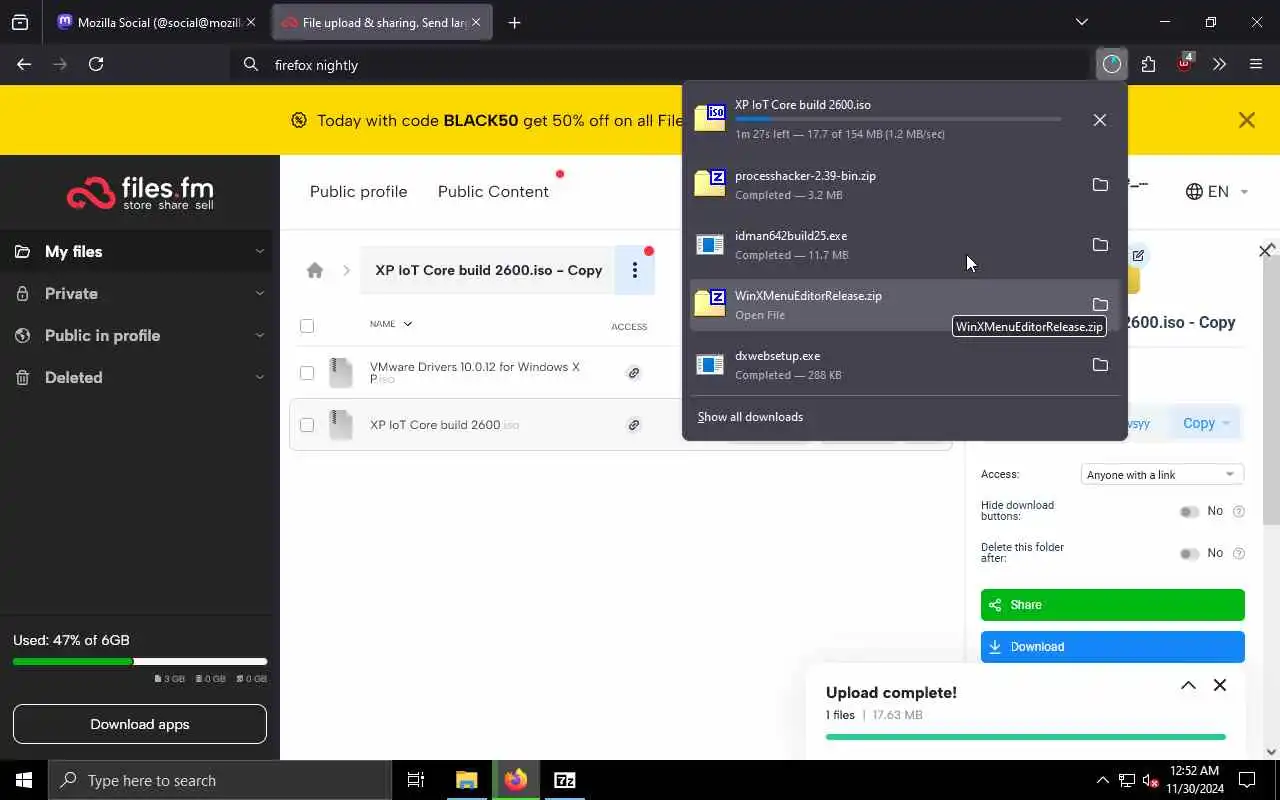Click the uBlock Origin extension icon

pyautogui.click(x=1185, y=64)
